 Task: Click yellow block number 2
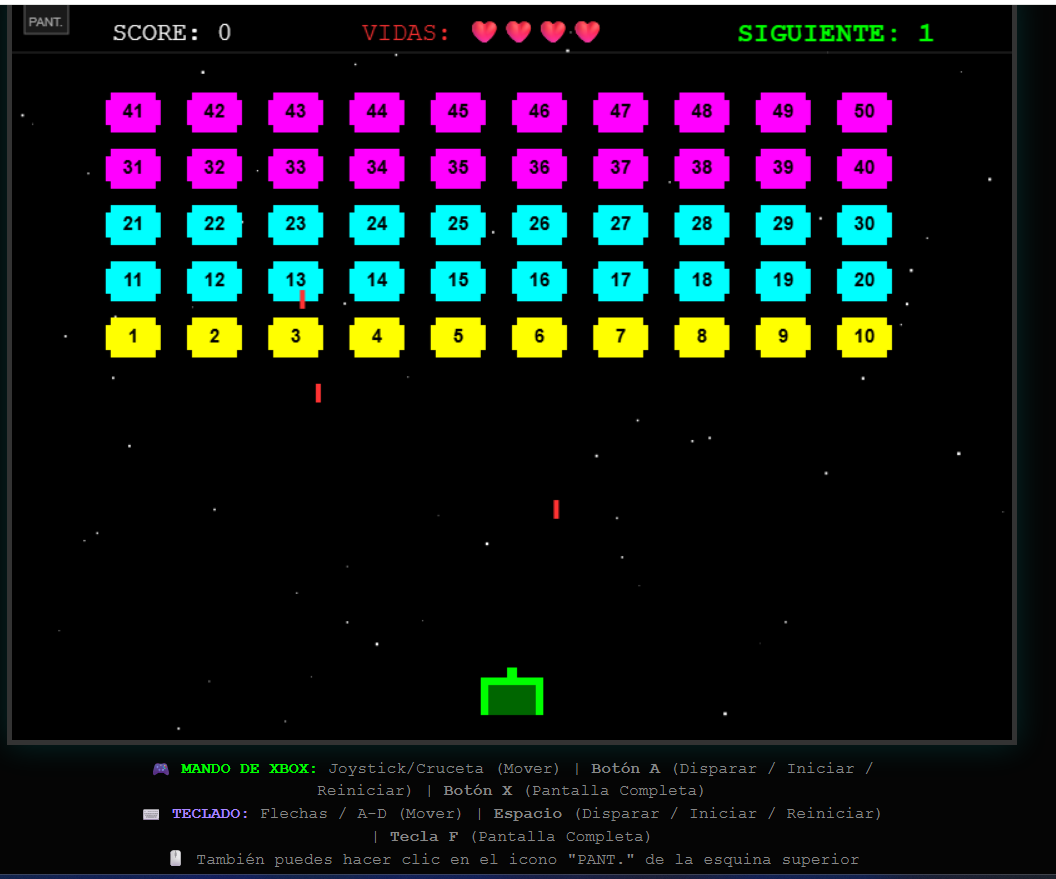[x=214, y=337]
